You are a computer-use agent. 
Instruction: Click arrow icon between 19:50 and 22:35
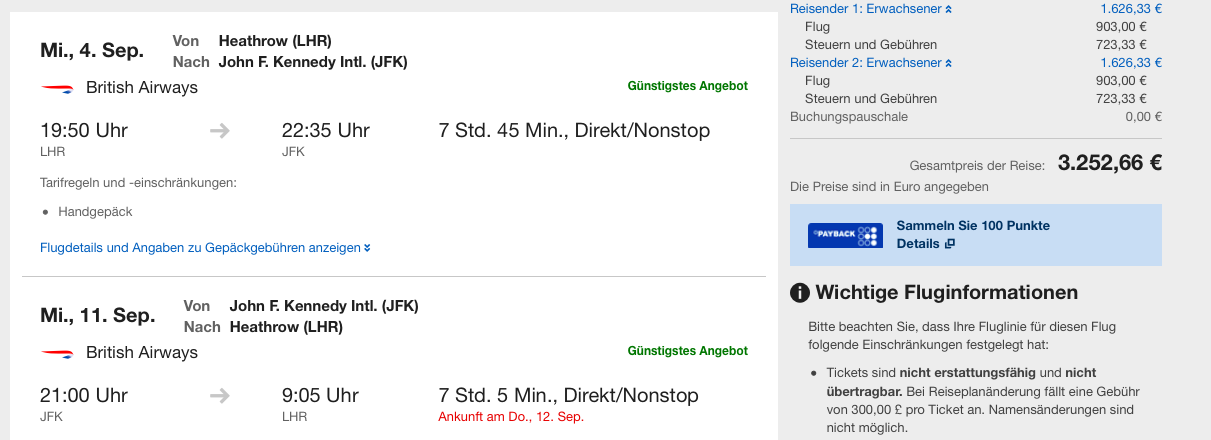[220, 131]
